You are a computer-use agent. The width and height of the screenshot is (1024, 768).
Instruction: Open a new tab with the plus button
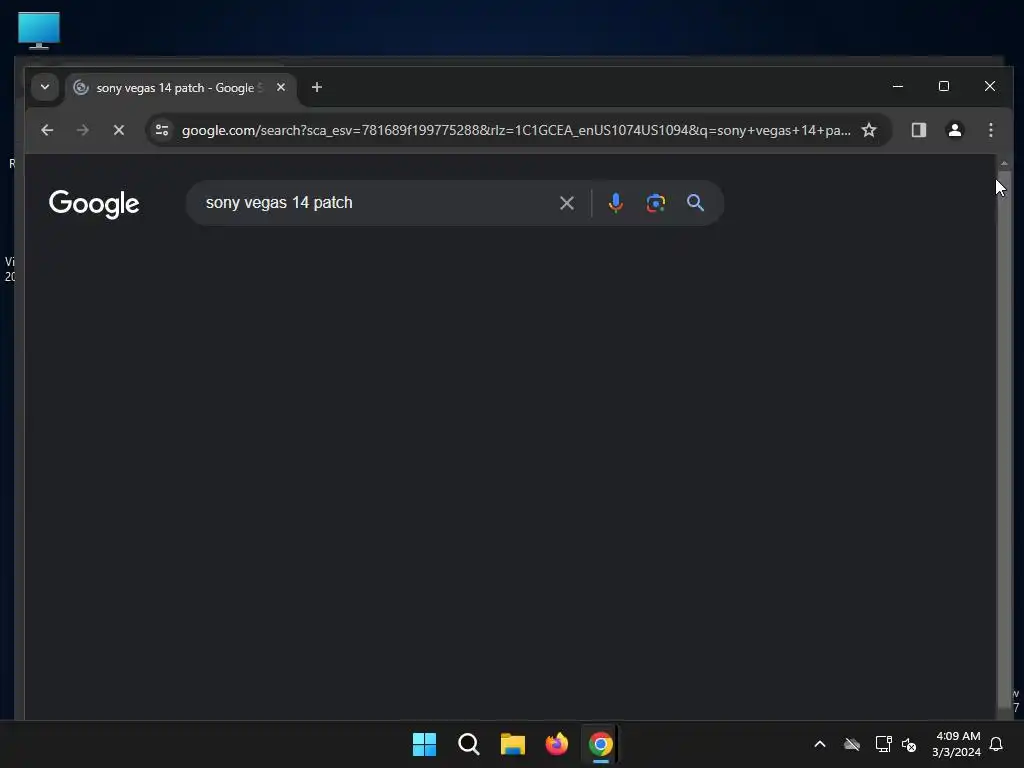coord(317,87)
